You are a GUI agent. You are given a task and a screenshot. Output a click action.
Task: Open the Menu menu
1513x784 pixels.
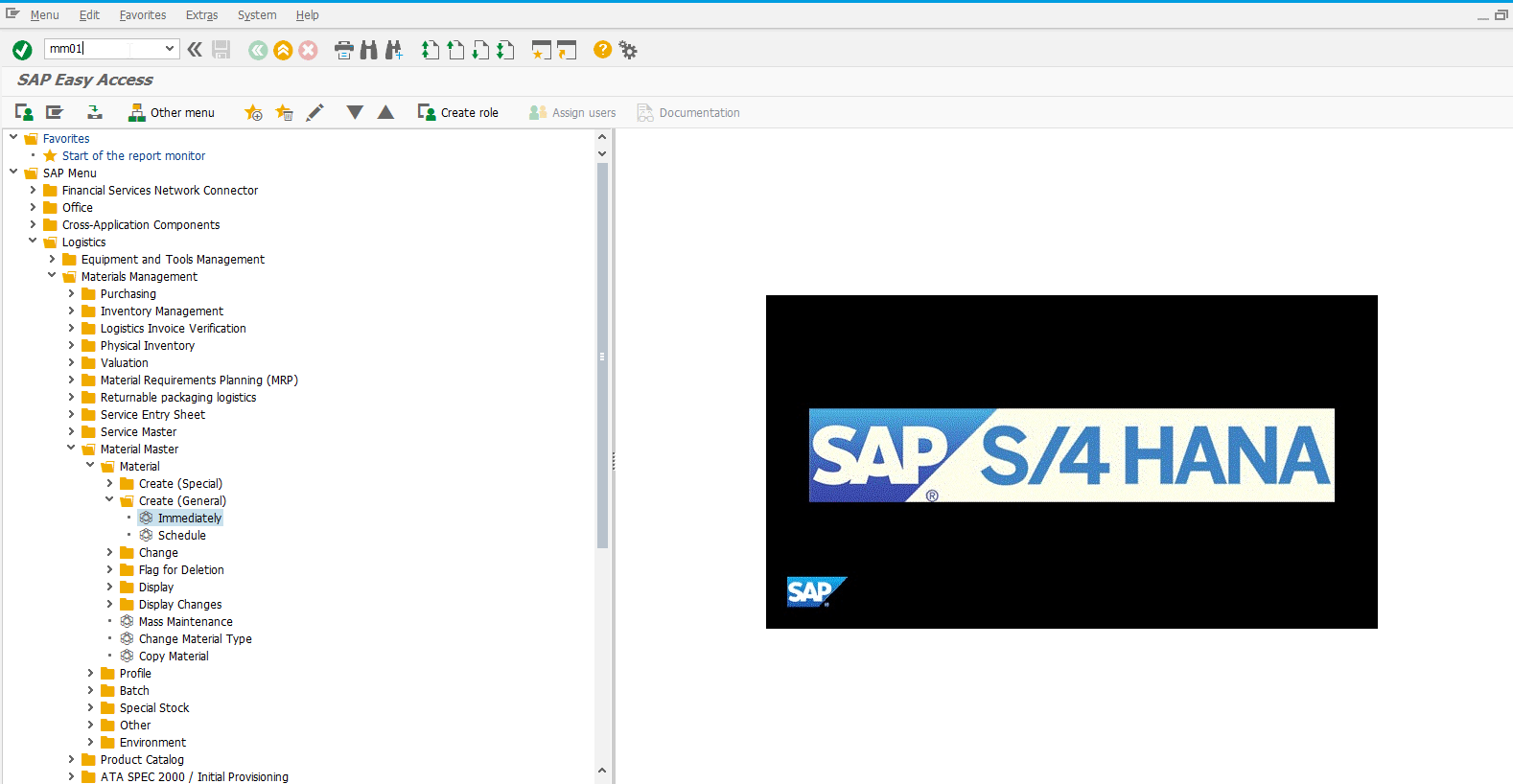coord(44,15)
